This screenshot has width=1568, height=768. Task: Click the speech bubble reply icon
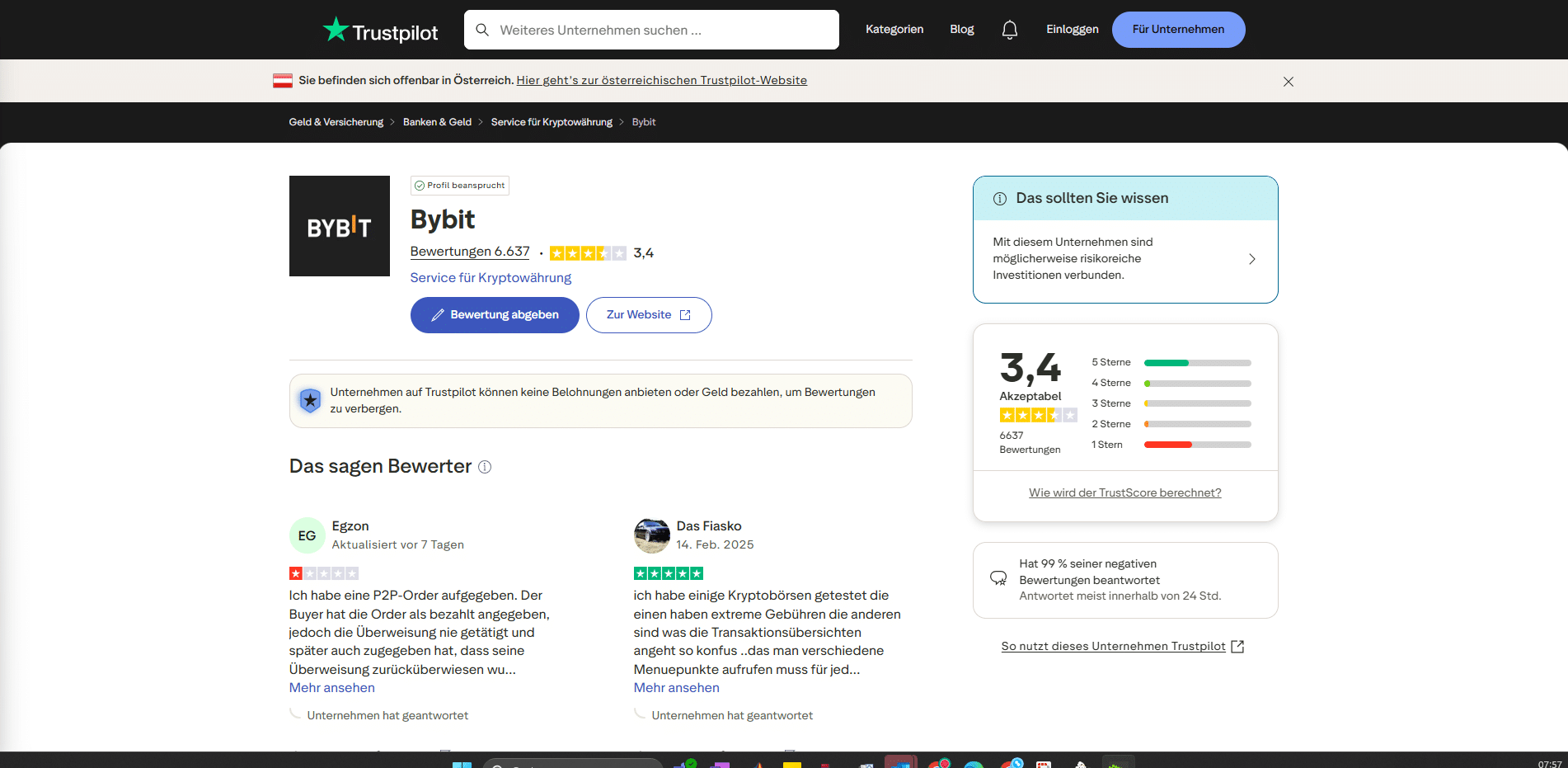click(998, 578)
